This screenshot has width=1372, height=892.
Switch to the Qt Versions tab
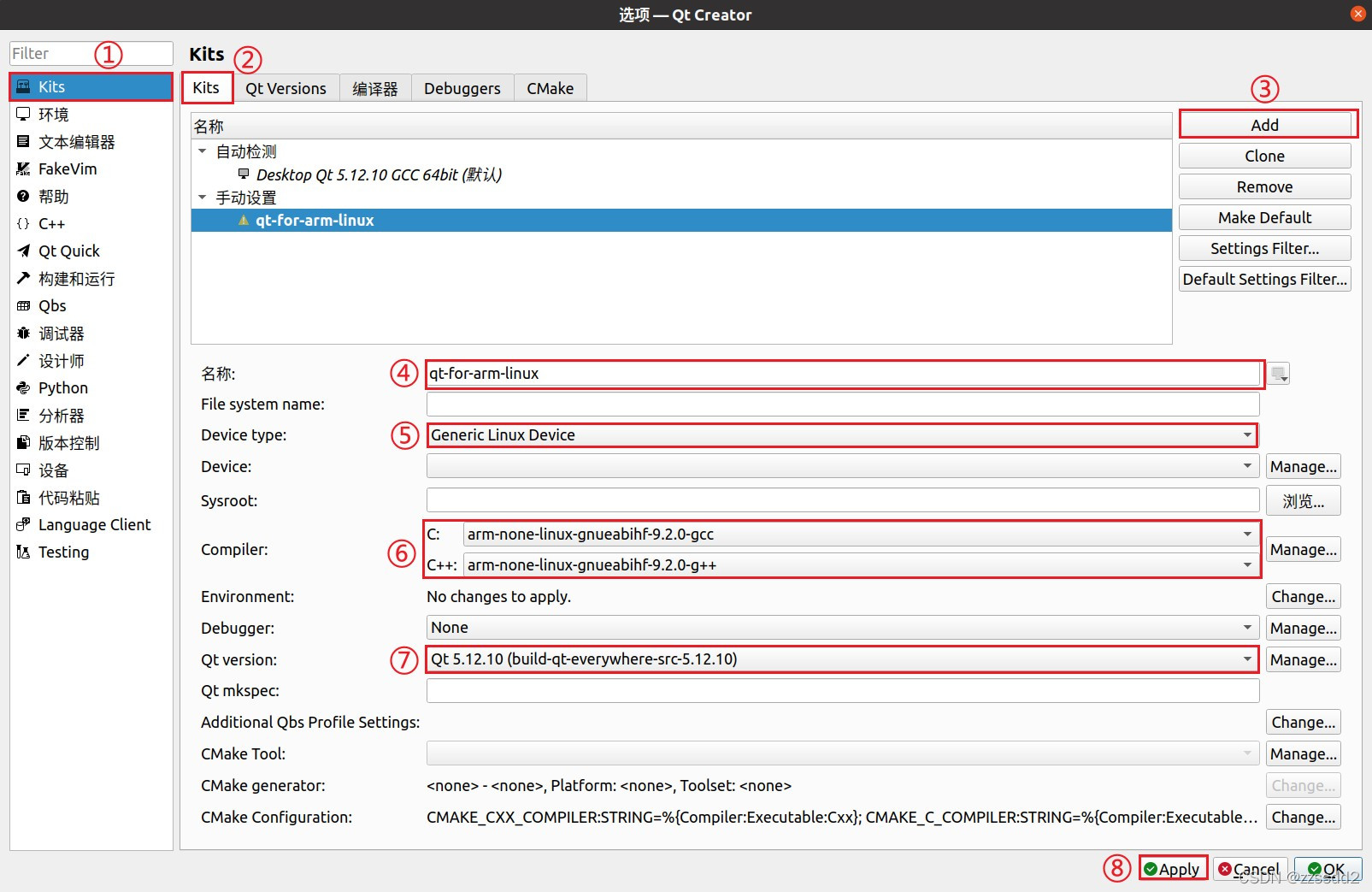click(286, 88)
